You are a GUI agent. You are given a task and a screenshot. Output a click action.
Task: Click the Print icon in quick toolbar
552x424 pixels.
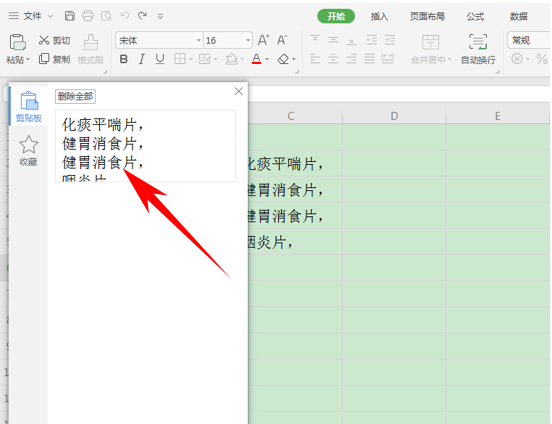88,16
